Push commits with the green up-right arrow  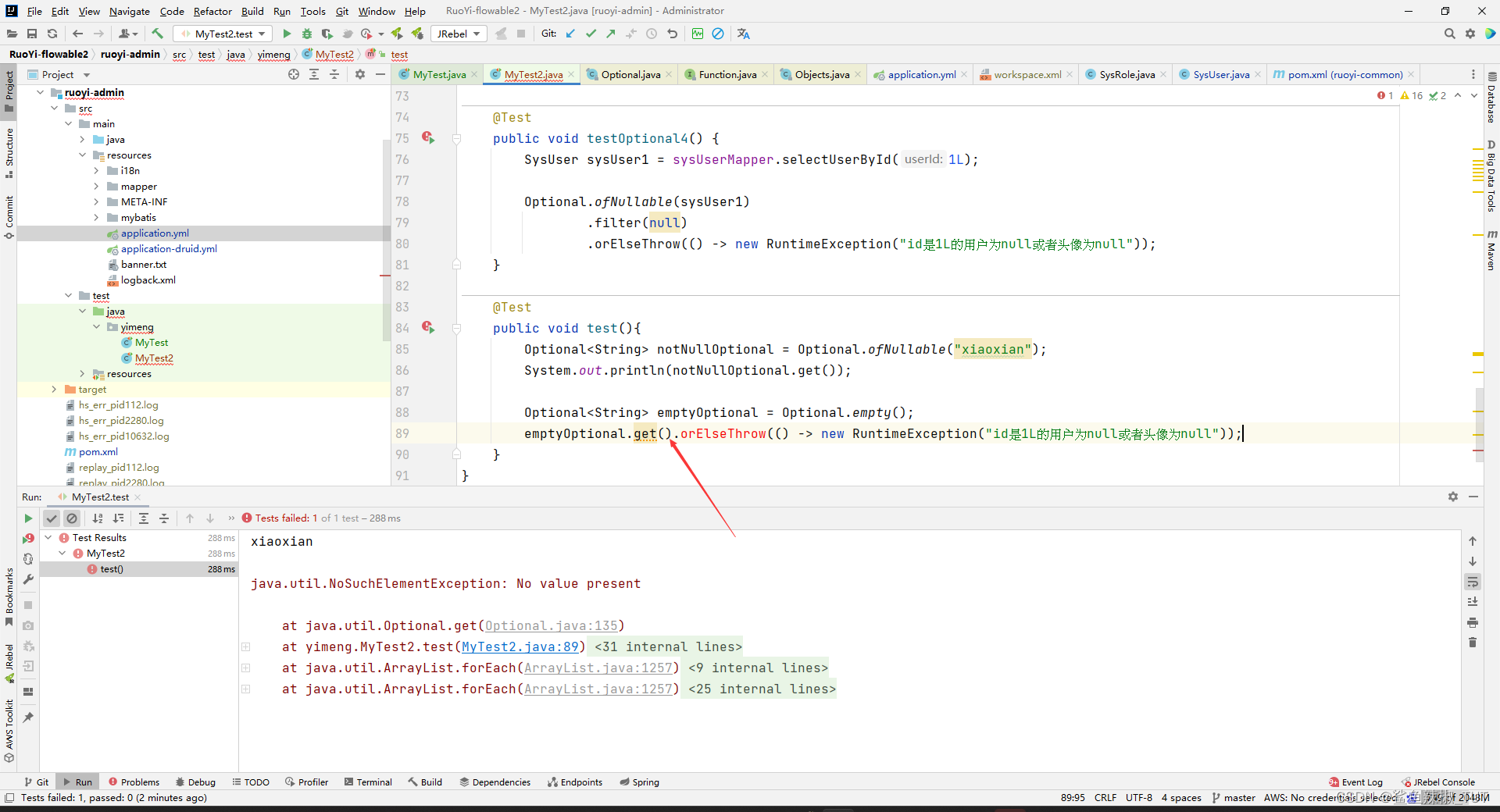[611, 34]
